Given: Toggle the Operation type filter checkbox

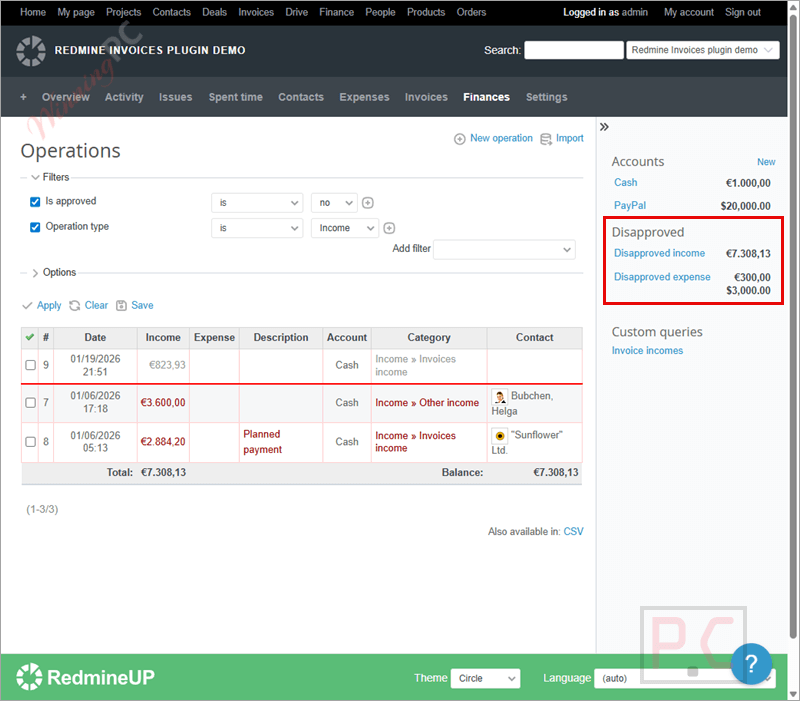Looking at the screenshot, I should pyautogui.click(x=35, y=227).
